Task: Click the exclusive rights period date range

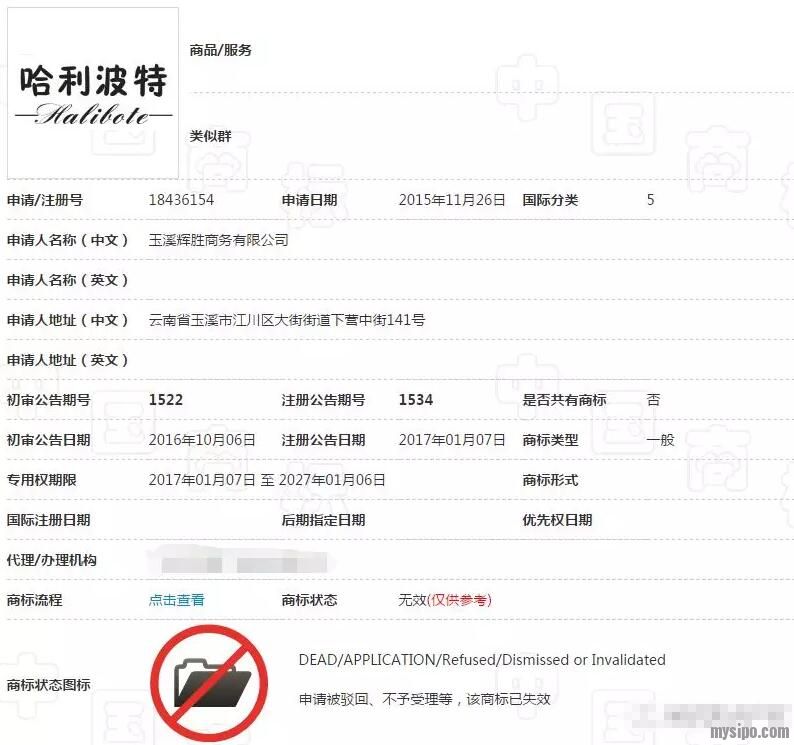Action: click(267, 480)
